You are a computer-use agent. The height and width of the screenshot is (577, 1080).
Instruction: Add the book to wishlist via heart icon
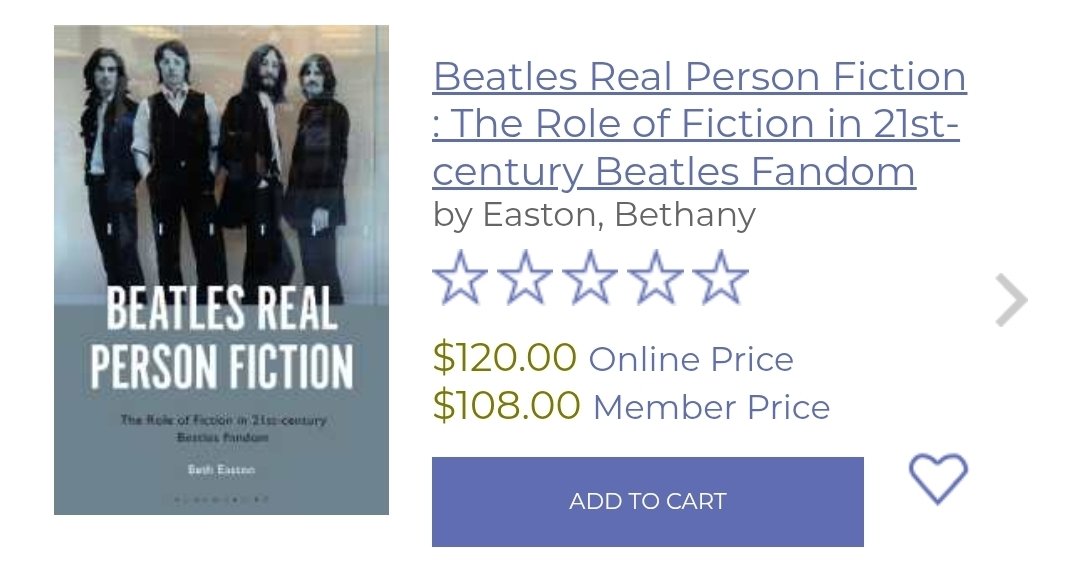pos(938,478)
